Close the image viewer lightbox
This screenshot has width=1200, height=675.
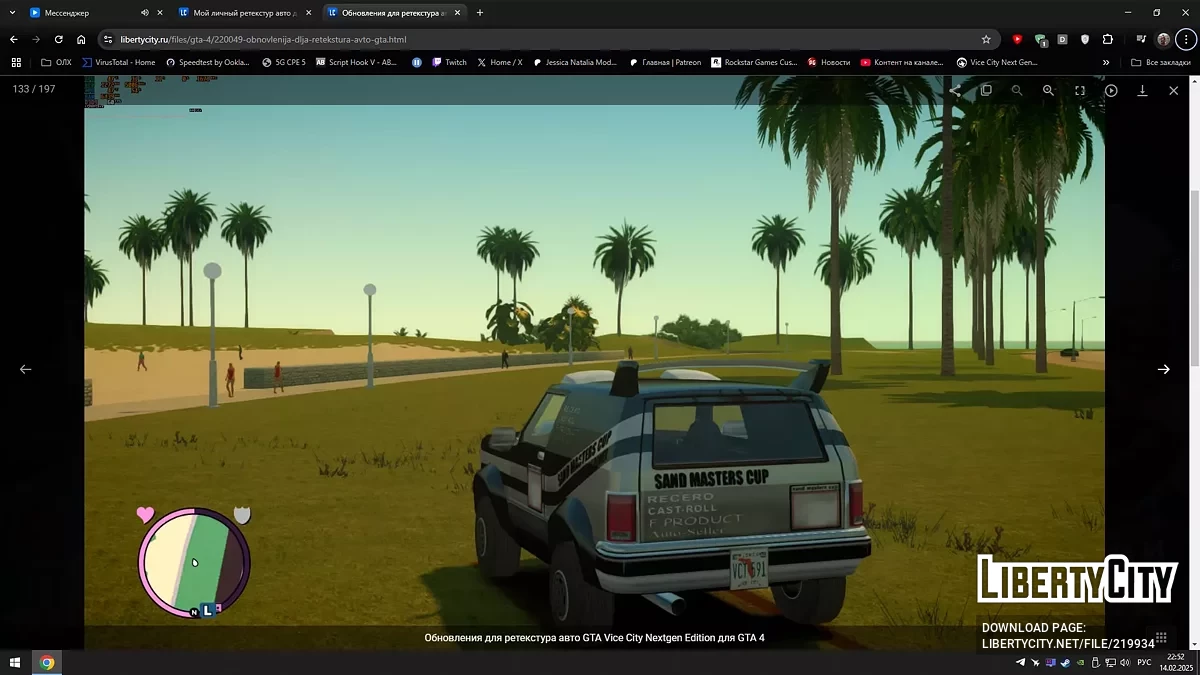[x=1173, y=90]
